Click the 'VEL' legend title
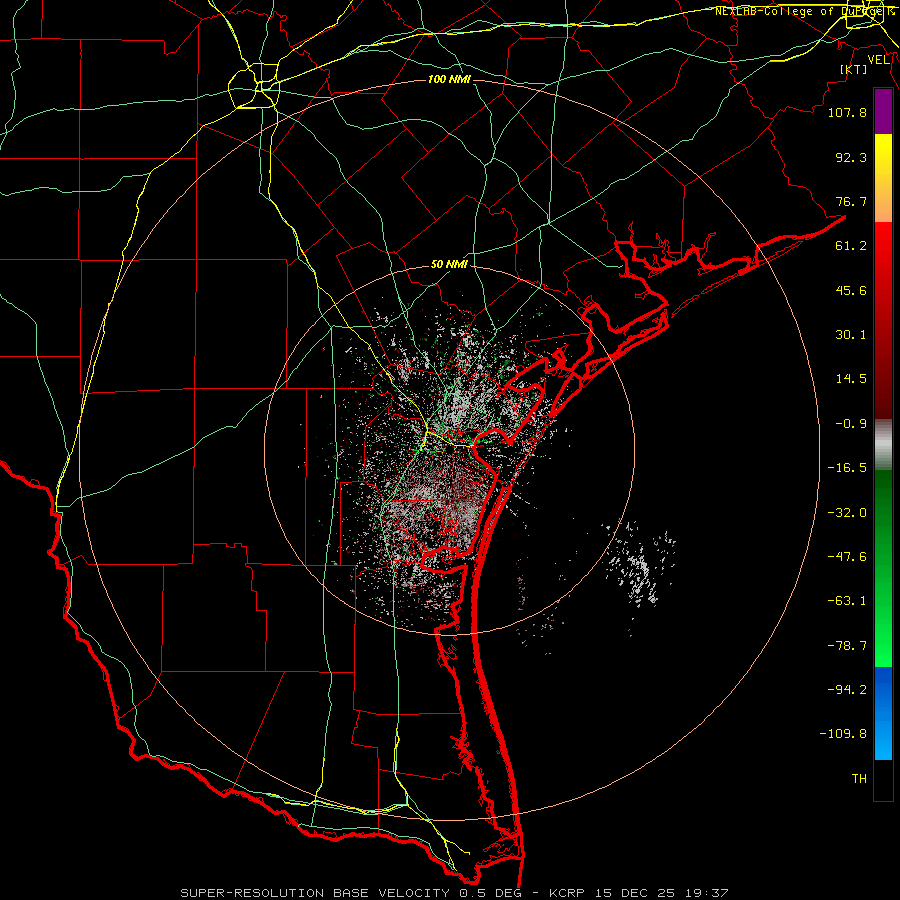 coord(878,60)
